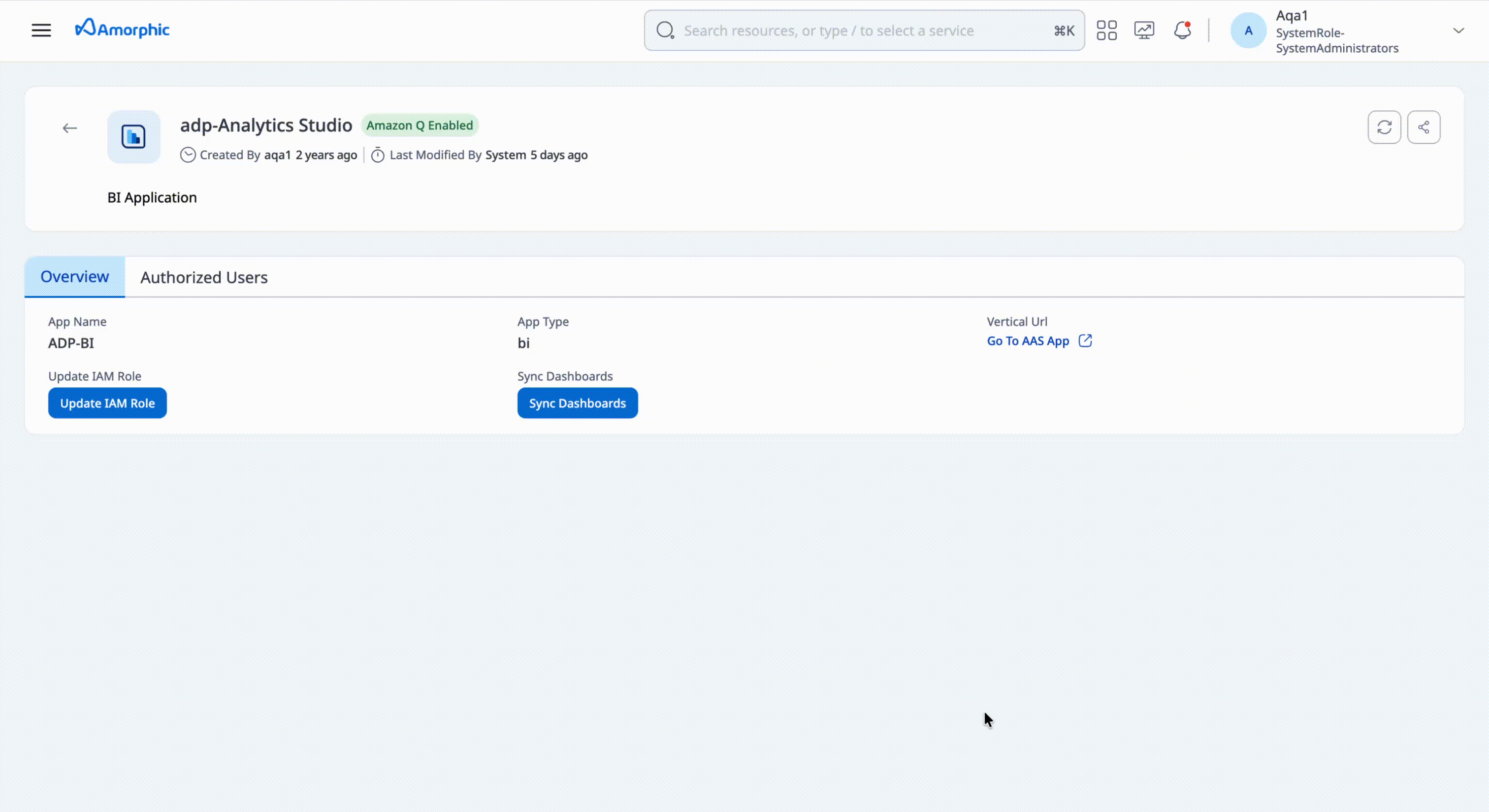
Task: Click the Amorphic logo
Action: [122, 29]
